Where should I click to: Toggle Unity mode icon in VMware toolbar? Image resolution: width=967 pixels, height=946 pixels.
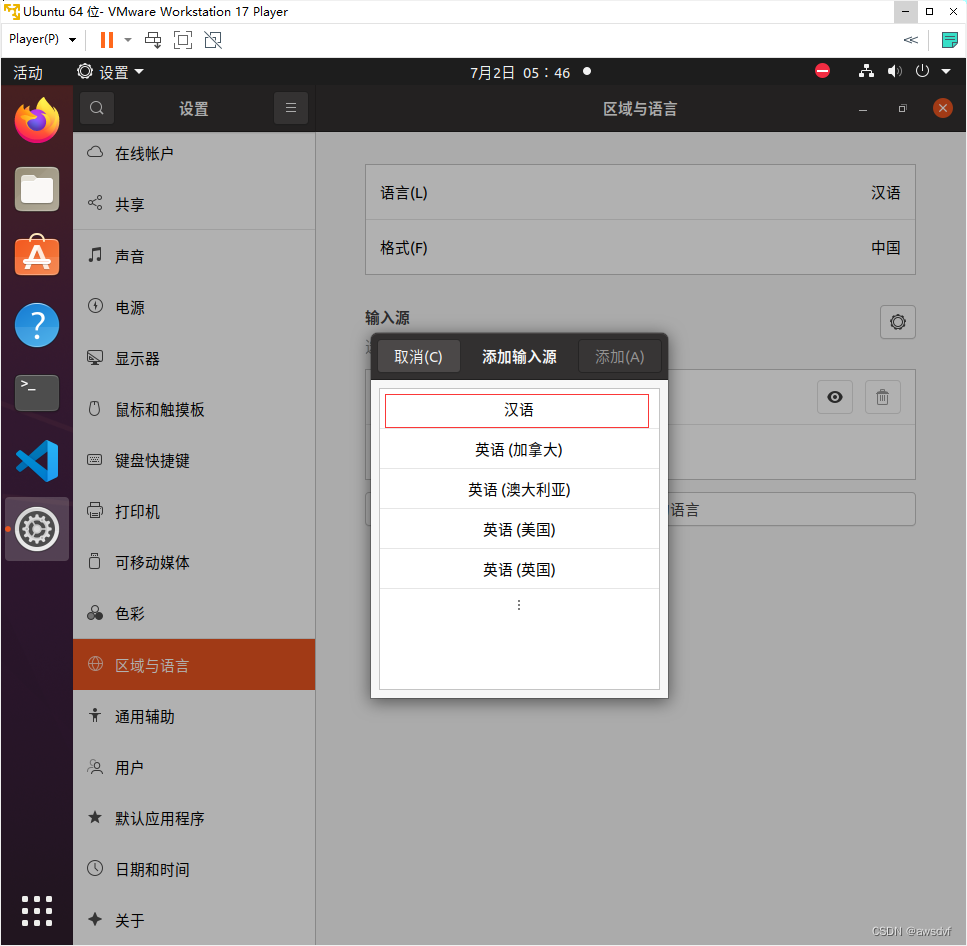coord(213,40)
